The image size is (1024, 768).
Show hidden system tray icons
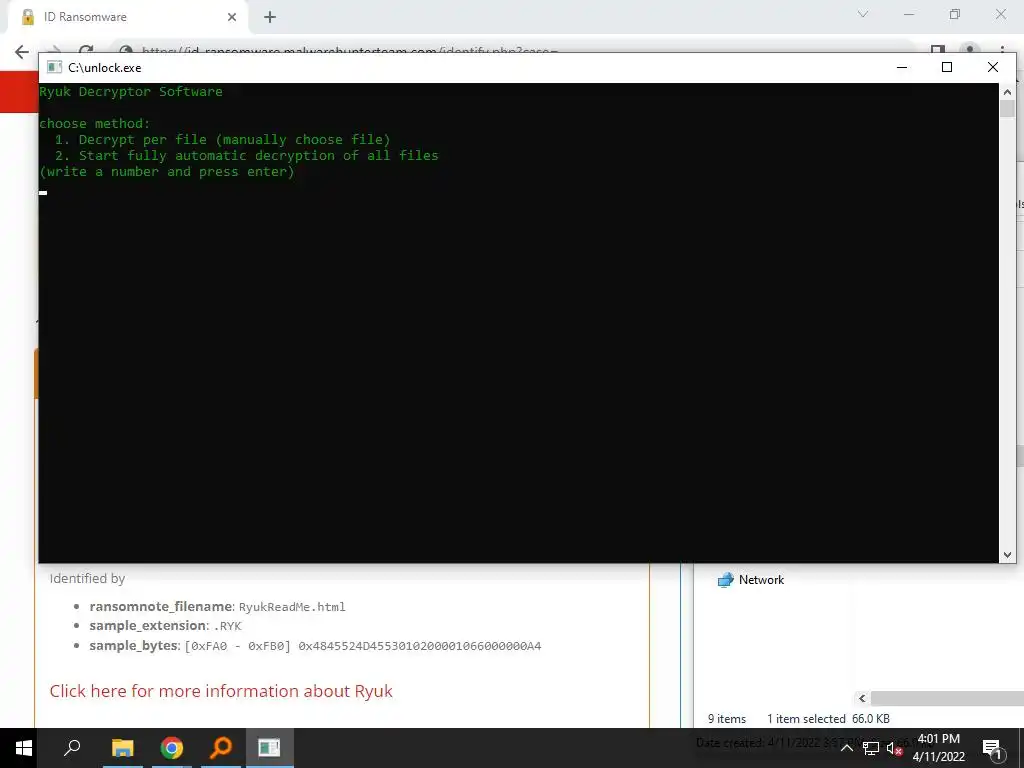846,748
